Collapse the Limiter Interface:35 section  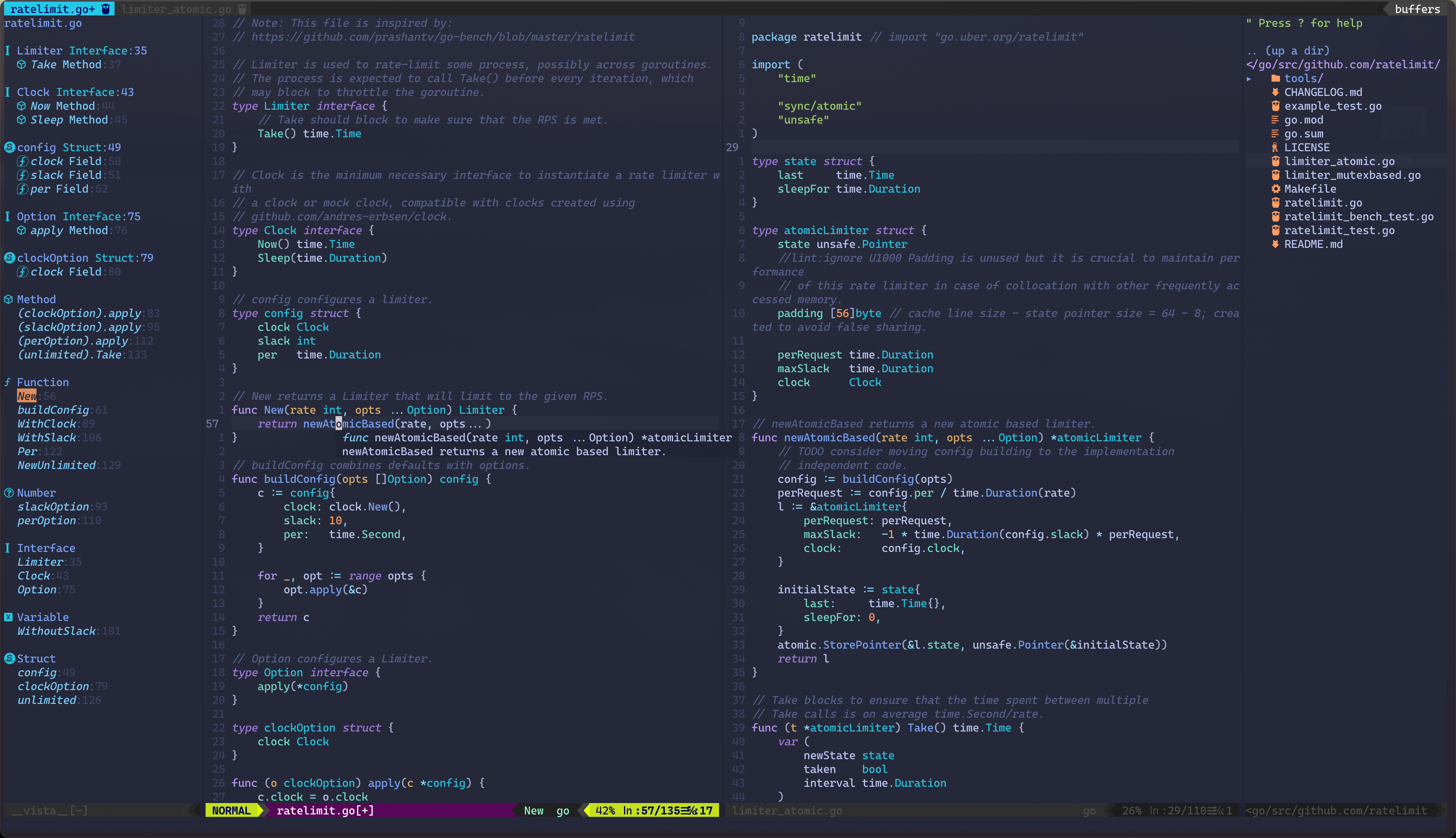click(7, 51)
